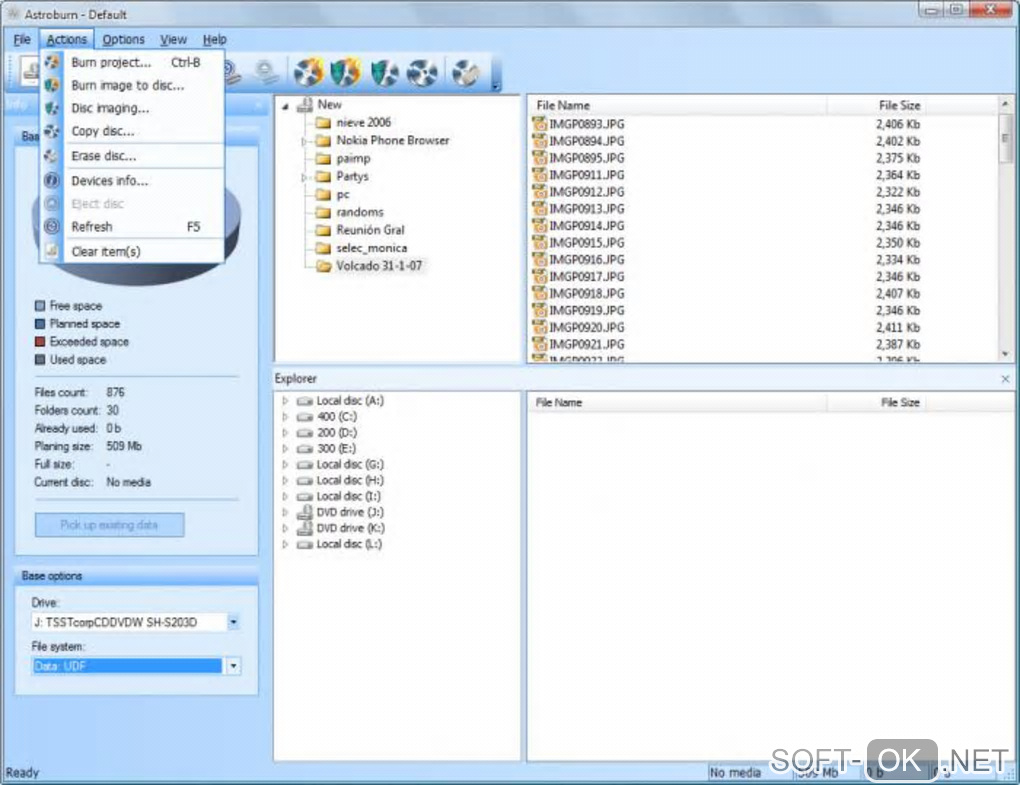Click the Local disc (A:) drive icon

(304, 401)
